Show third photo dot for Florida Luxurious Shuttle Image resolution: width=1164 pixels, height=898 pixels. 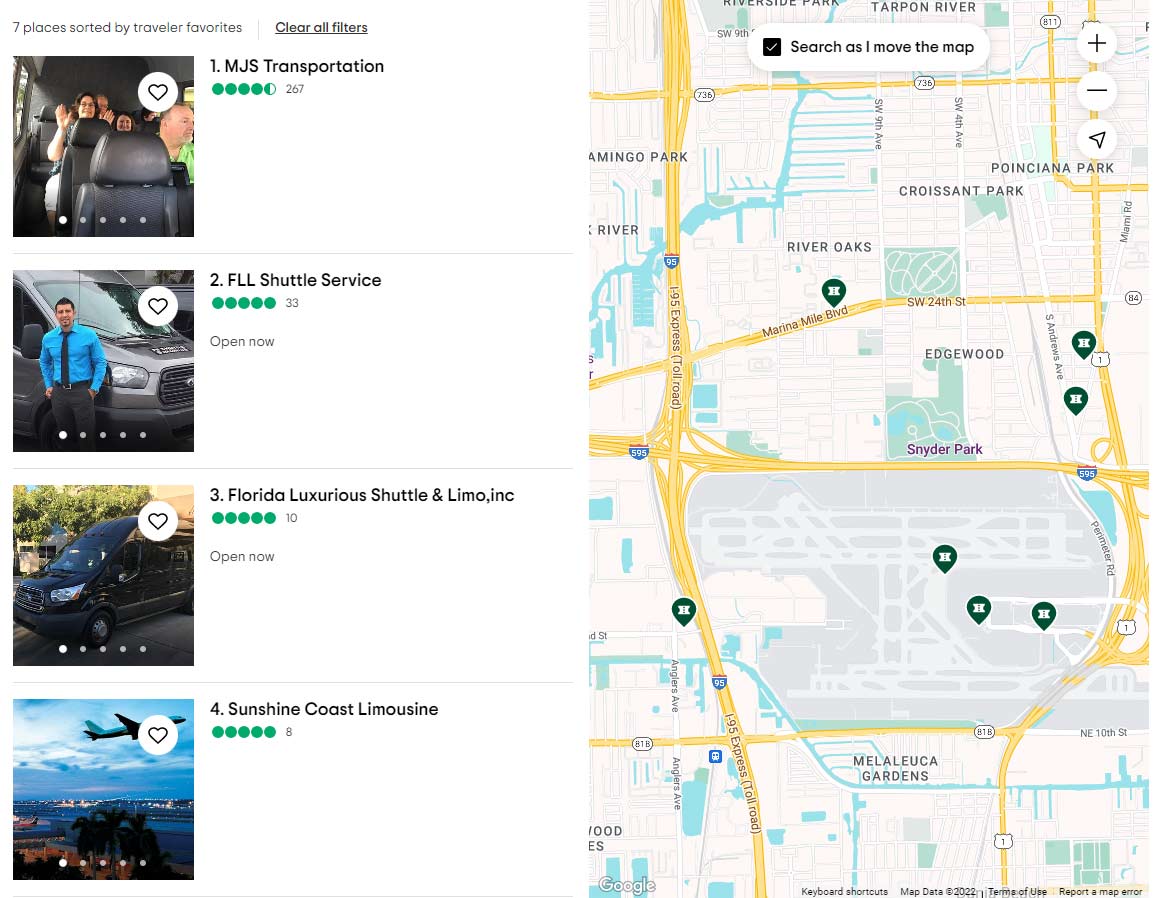point(103,649)
